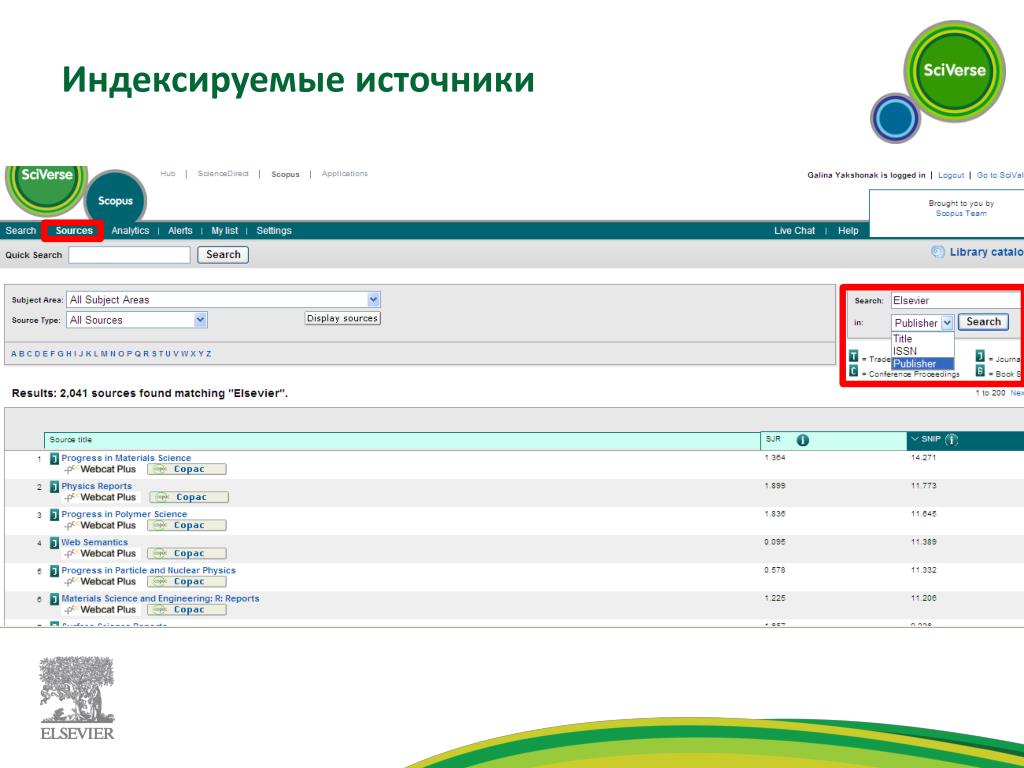Click the J icon for Journal in legend
The image size is (1024, 768).
(980, 356)
